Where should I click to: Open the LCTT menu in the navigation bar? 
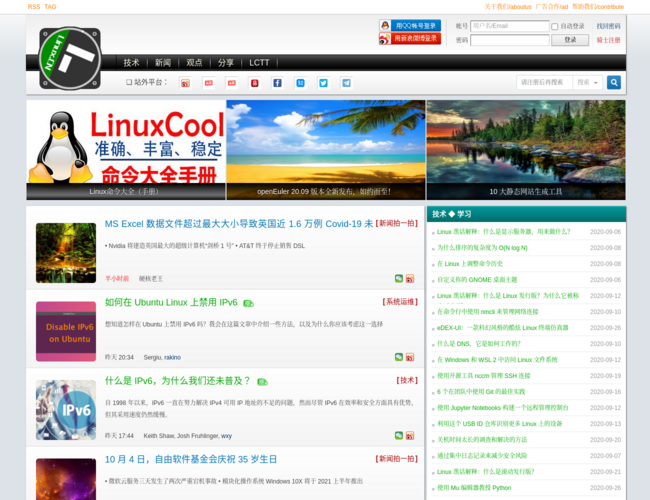pos(259,63)
